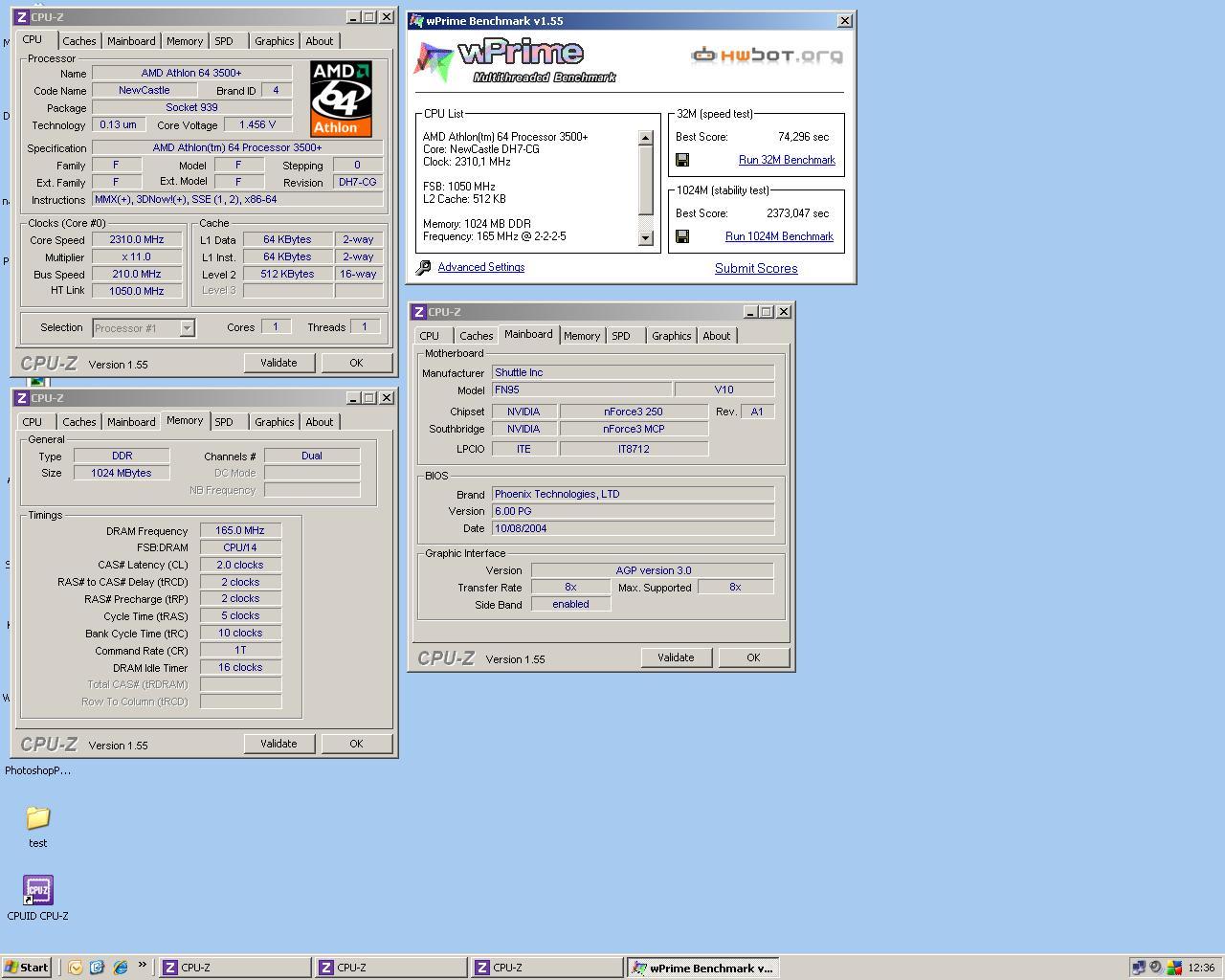This screenshot has height=980, width=1225.
Task: Click Validate in the Memory window
Action: click(278, 744)
